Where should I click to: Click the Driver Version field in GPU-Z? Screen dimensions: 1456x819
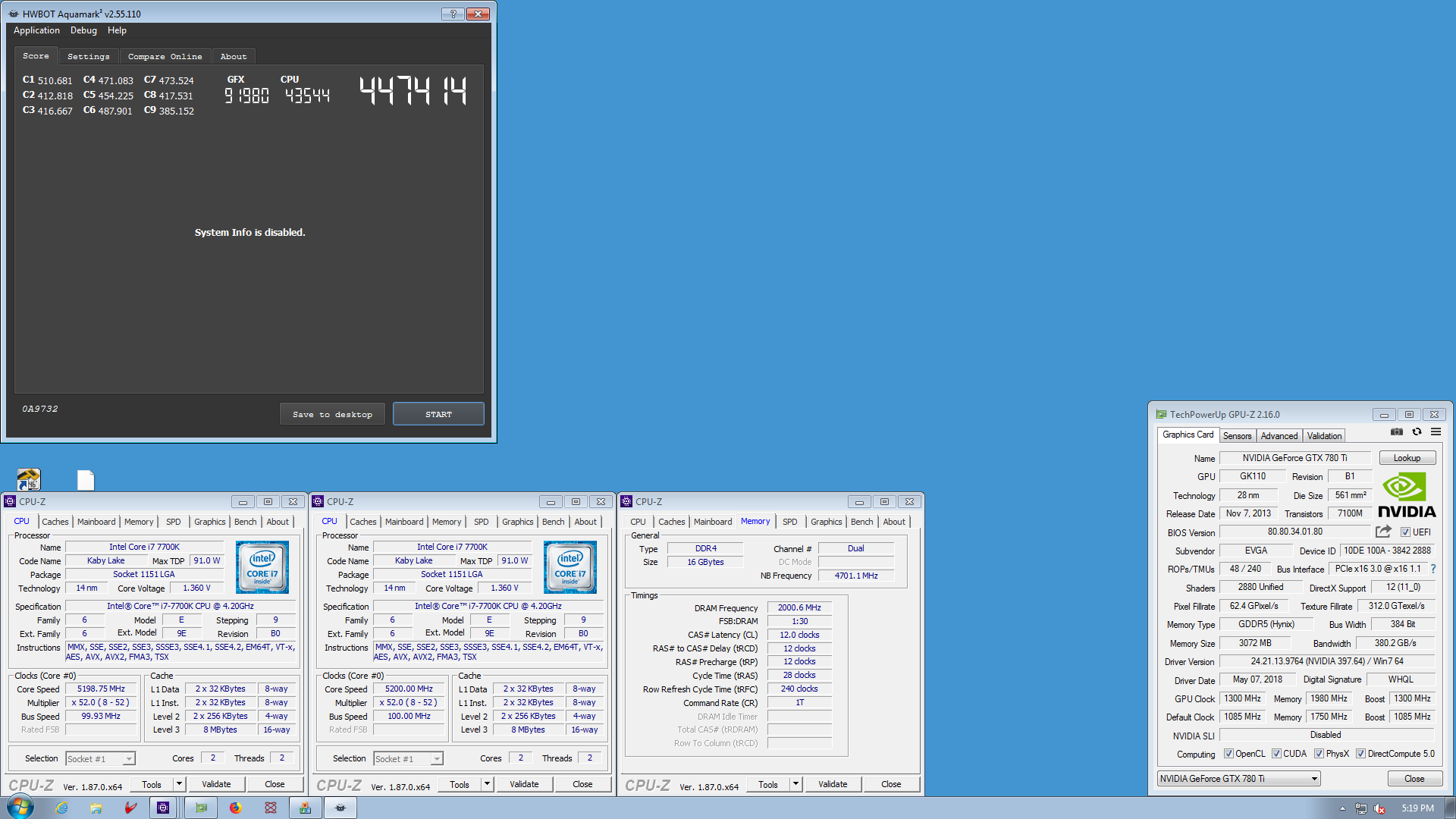[x=1326, y=661]
